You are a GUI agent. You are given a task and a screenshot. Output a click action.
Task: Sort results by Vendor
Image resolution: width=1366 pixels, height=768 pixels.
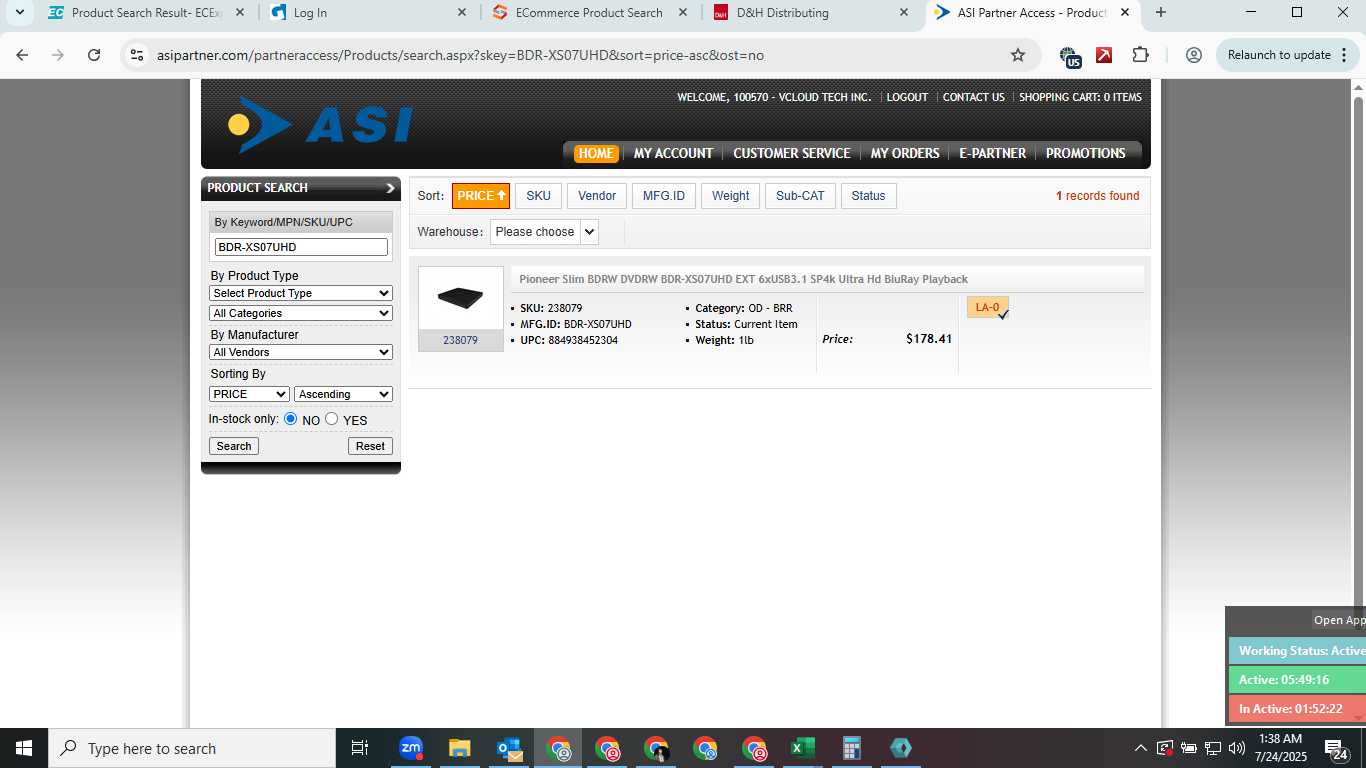[x=597, y=196]
